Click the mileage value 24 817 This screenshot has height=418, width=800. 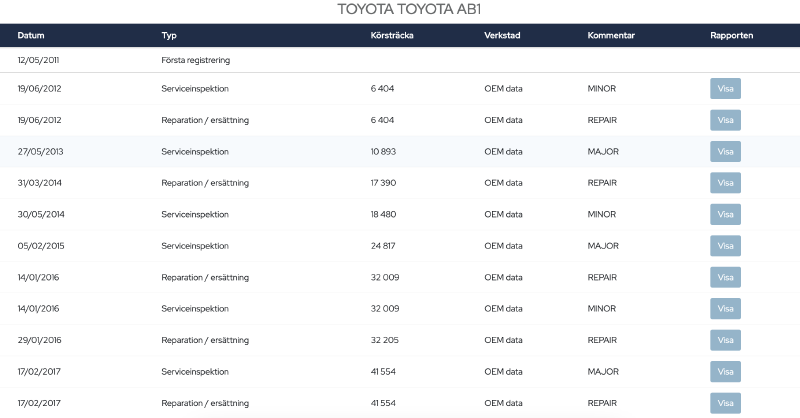coord(383,246)
